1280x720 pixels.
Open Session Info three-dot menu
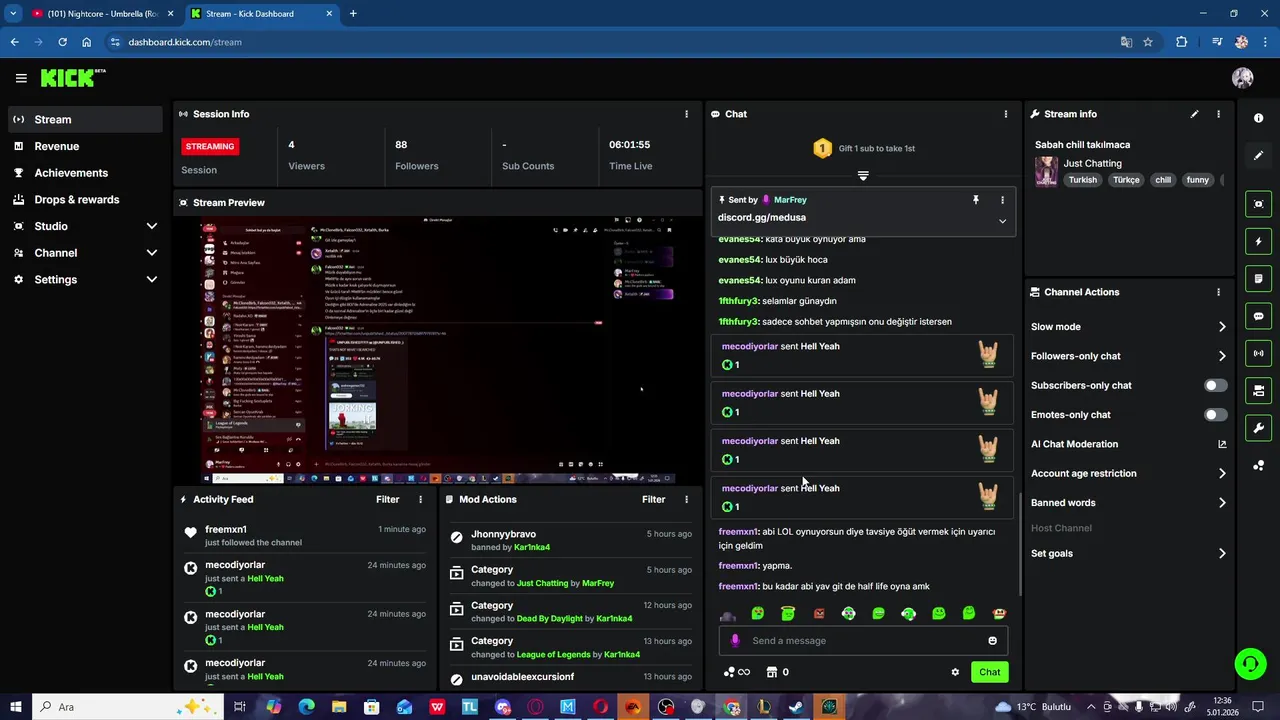click(x=686, y=114)
